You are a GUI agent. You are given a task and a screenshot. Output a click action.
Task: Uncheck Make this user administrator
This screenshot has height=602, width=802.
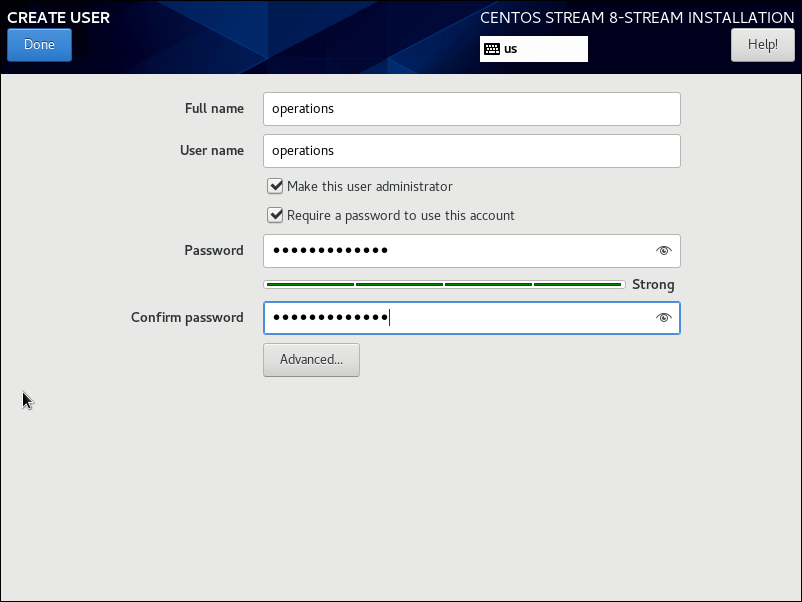tap(276, 186)
